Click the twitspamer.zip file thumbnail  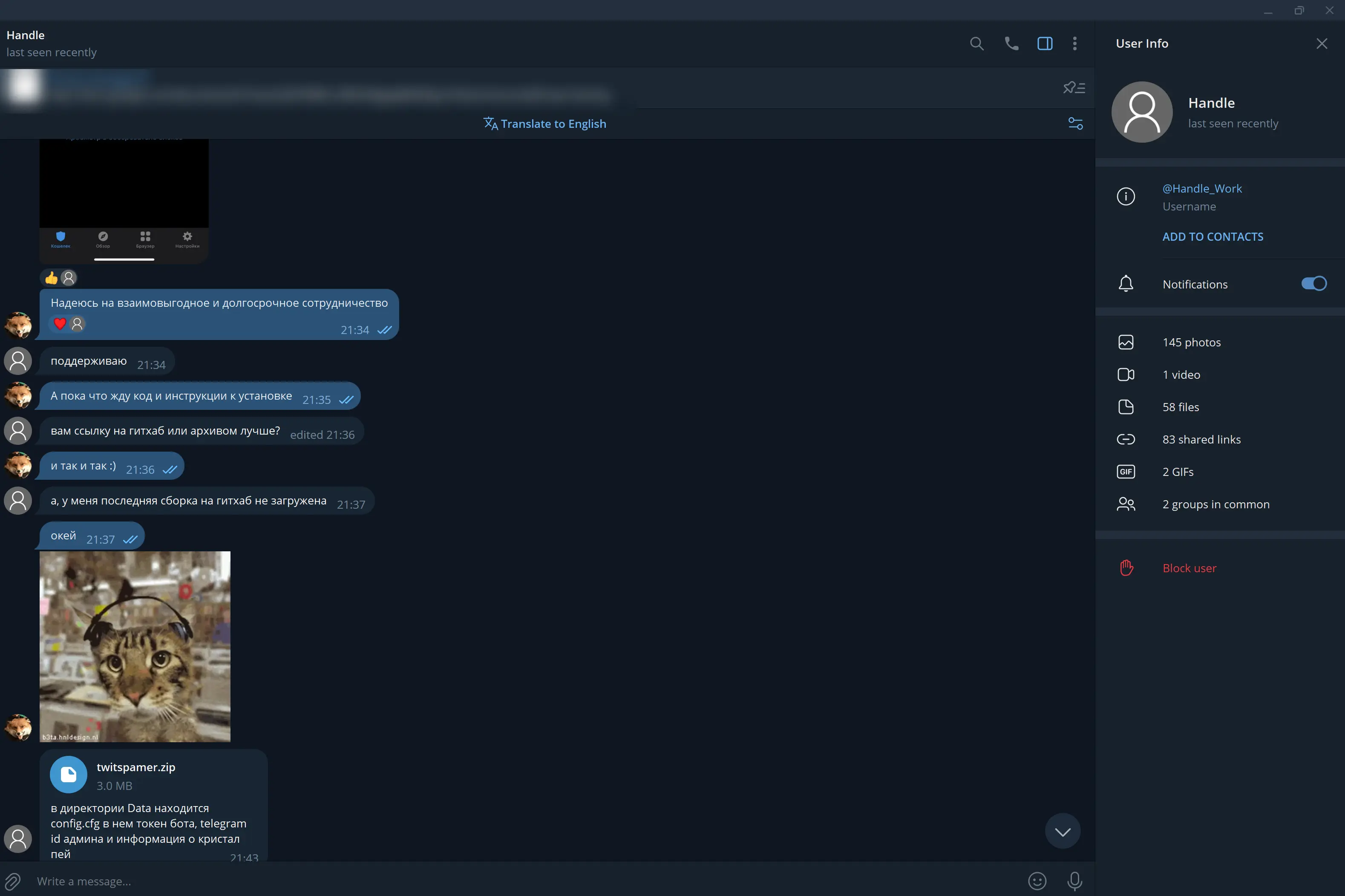point(68,775)
